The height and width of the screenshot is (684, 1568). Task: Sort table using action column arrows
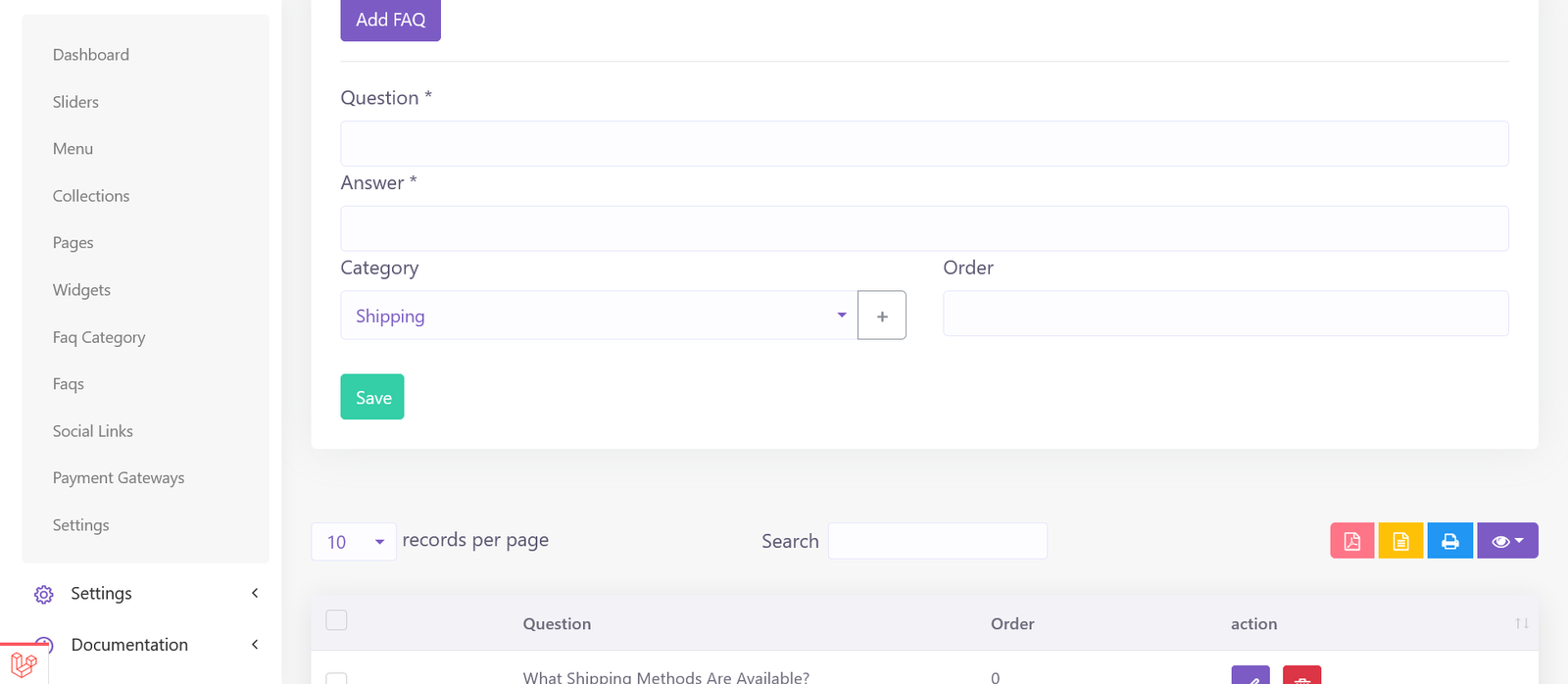pyautogui.click(x=1521, y=623)
